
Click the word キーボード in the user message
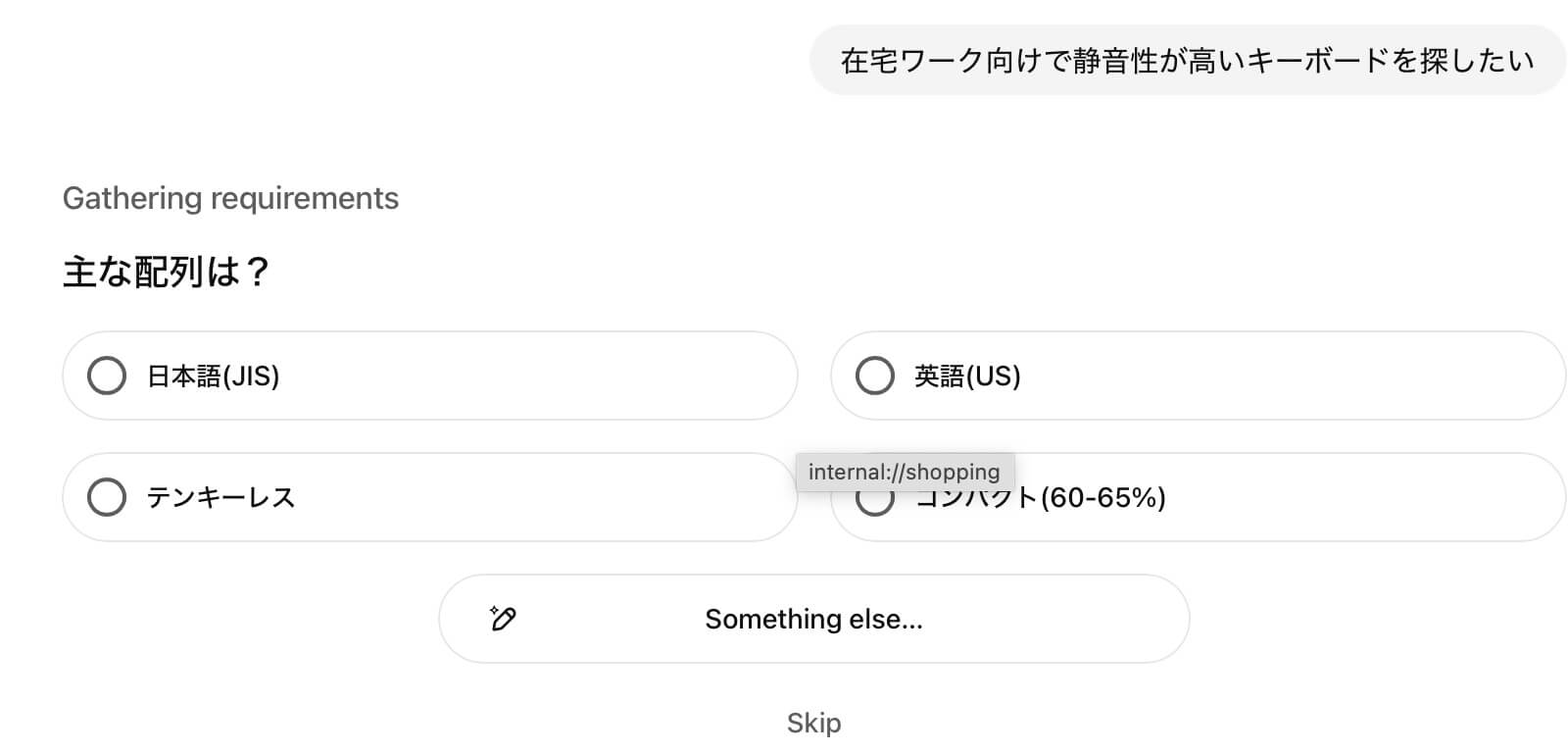coord(1303,61)
